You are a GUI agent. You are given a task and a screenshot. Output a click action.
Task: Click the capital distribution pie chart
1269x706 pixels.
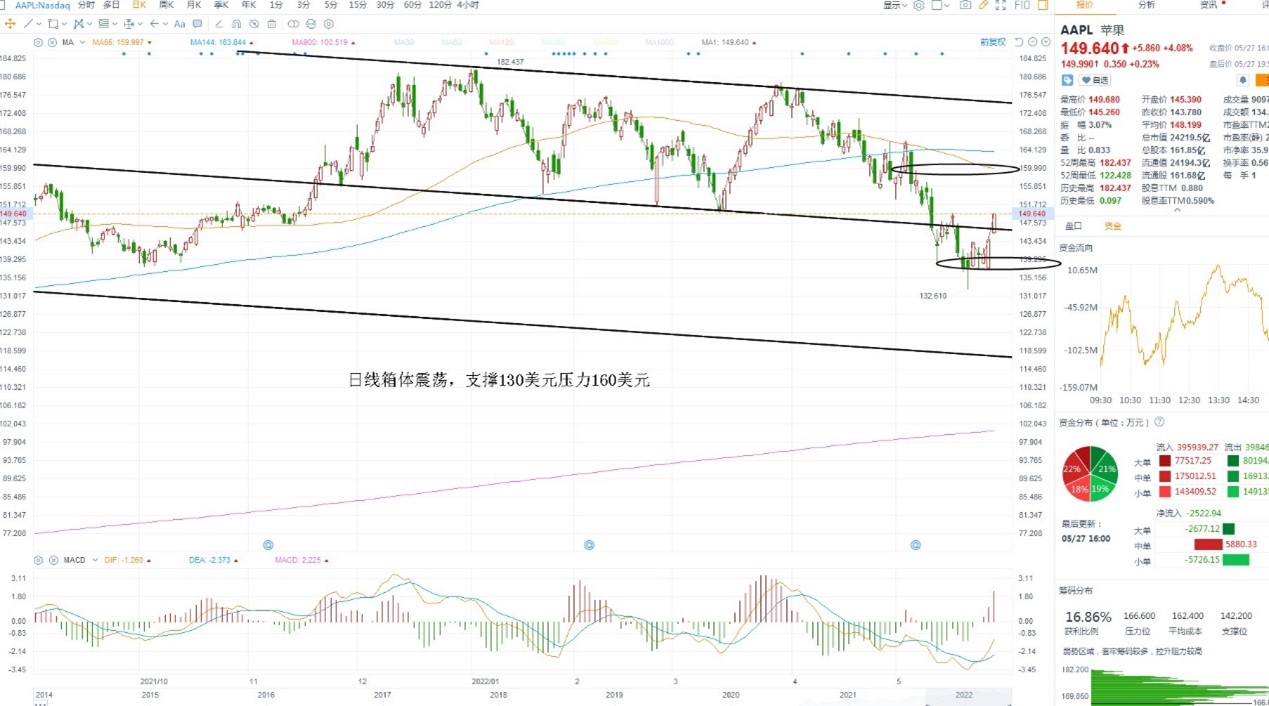point(1090,475)
